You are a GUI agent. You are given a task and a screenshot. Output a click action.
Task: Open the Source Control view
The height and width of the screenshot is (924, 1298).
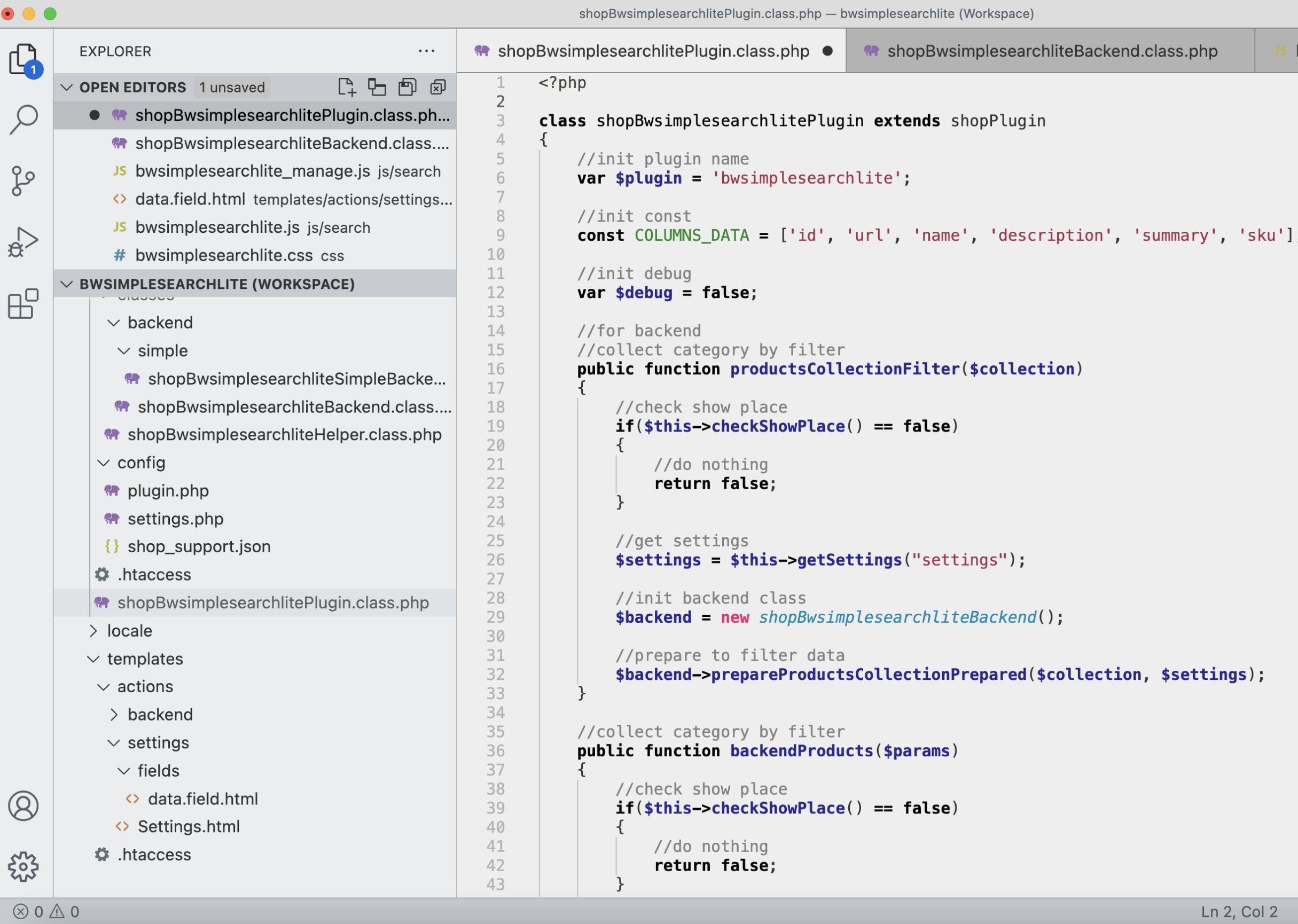[24, 181]
